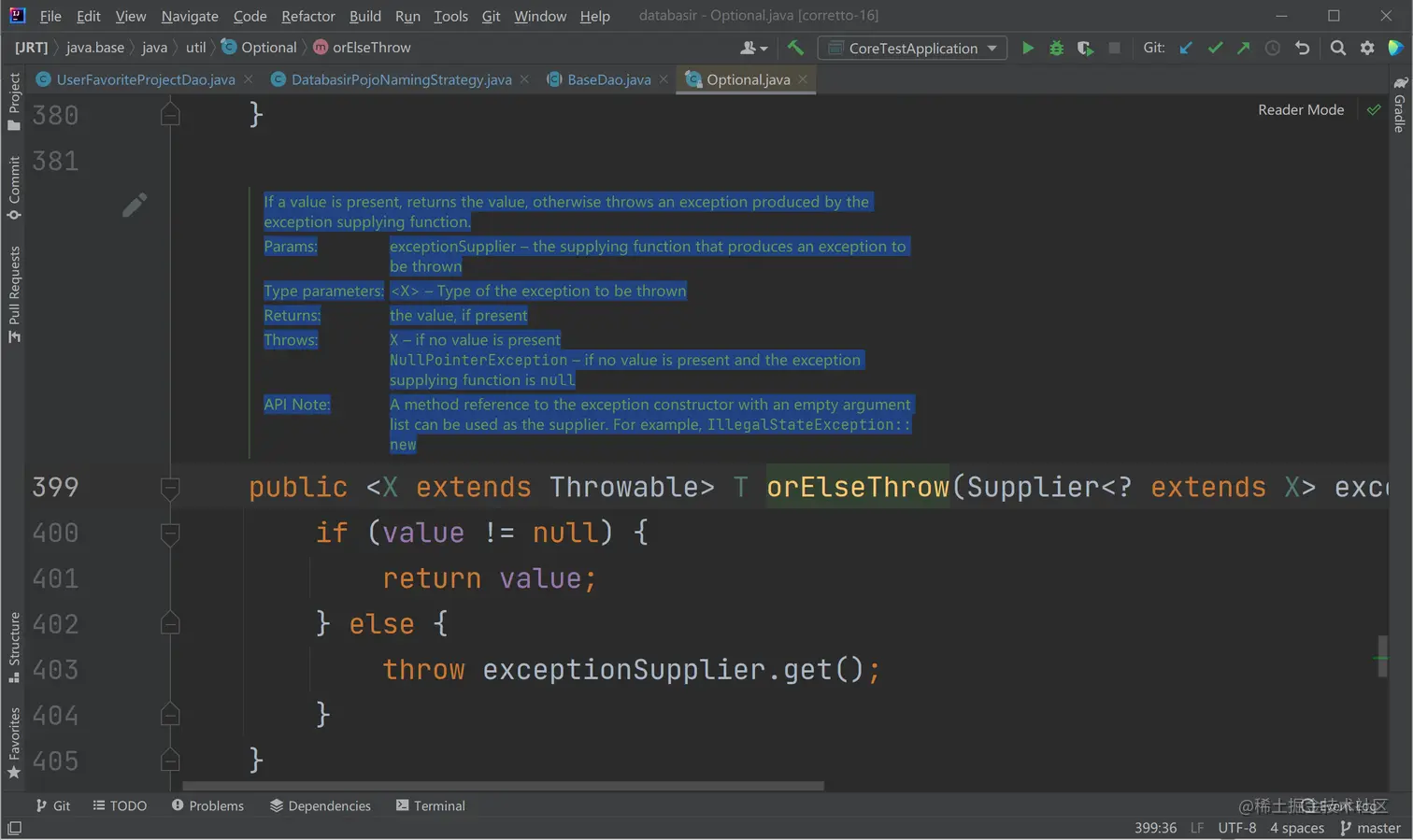Click the fold marker at line 404

tap(170, 715)
